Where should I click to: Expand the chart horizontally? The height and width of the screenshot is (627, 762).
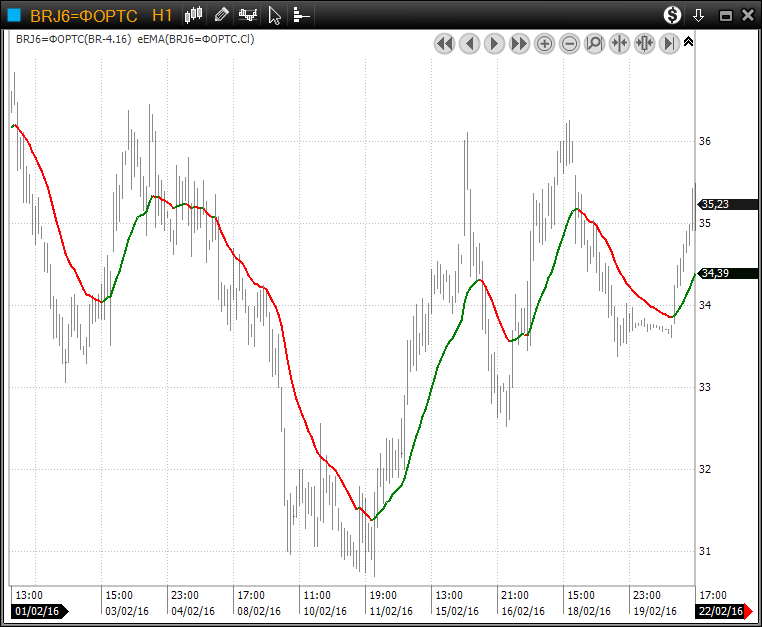click(x=644, y=43)
